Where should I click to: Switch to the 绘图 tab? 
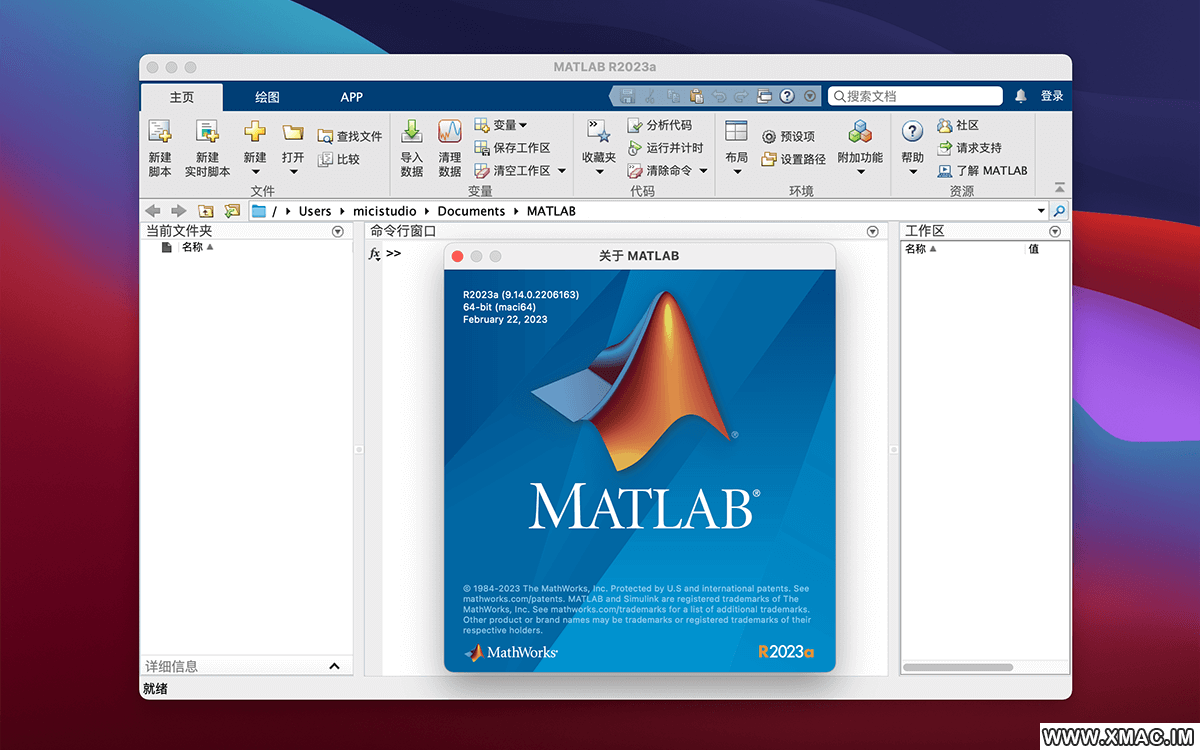267,97
